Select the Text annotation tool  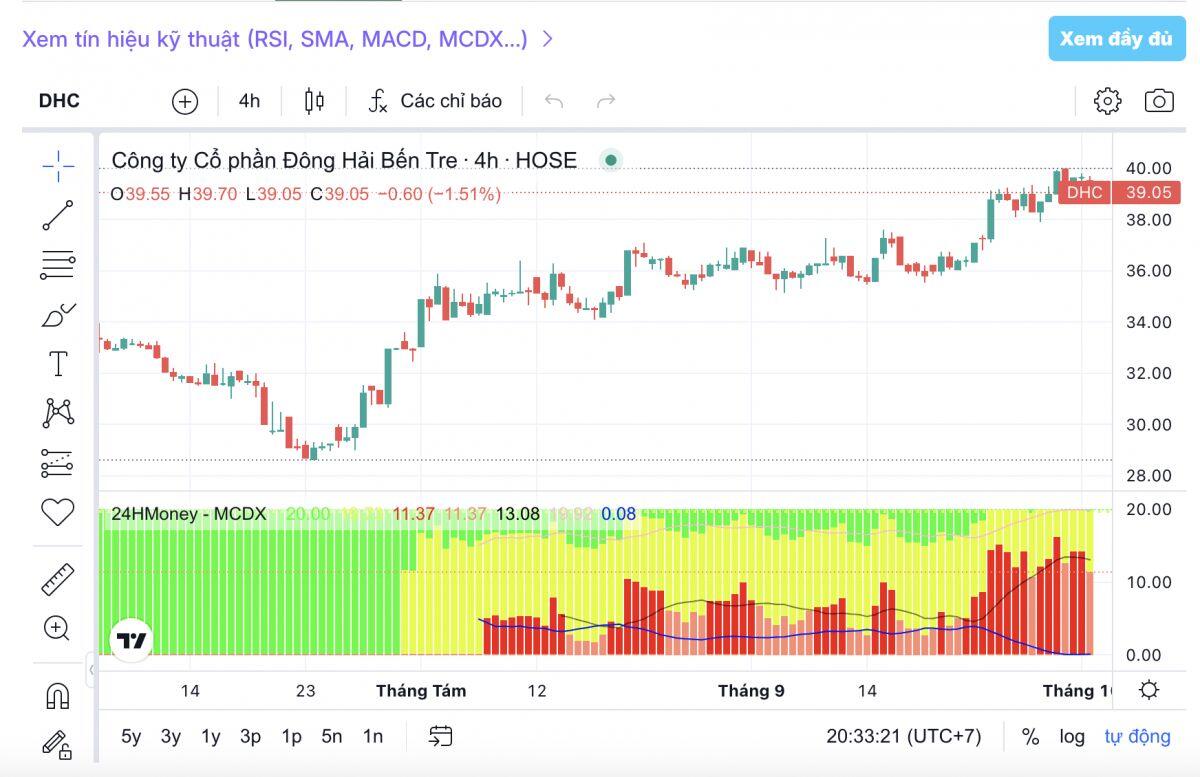pos(58,364)
